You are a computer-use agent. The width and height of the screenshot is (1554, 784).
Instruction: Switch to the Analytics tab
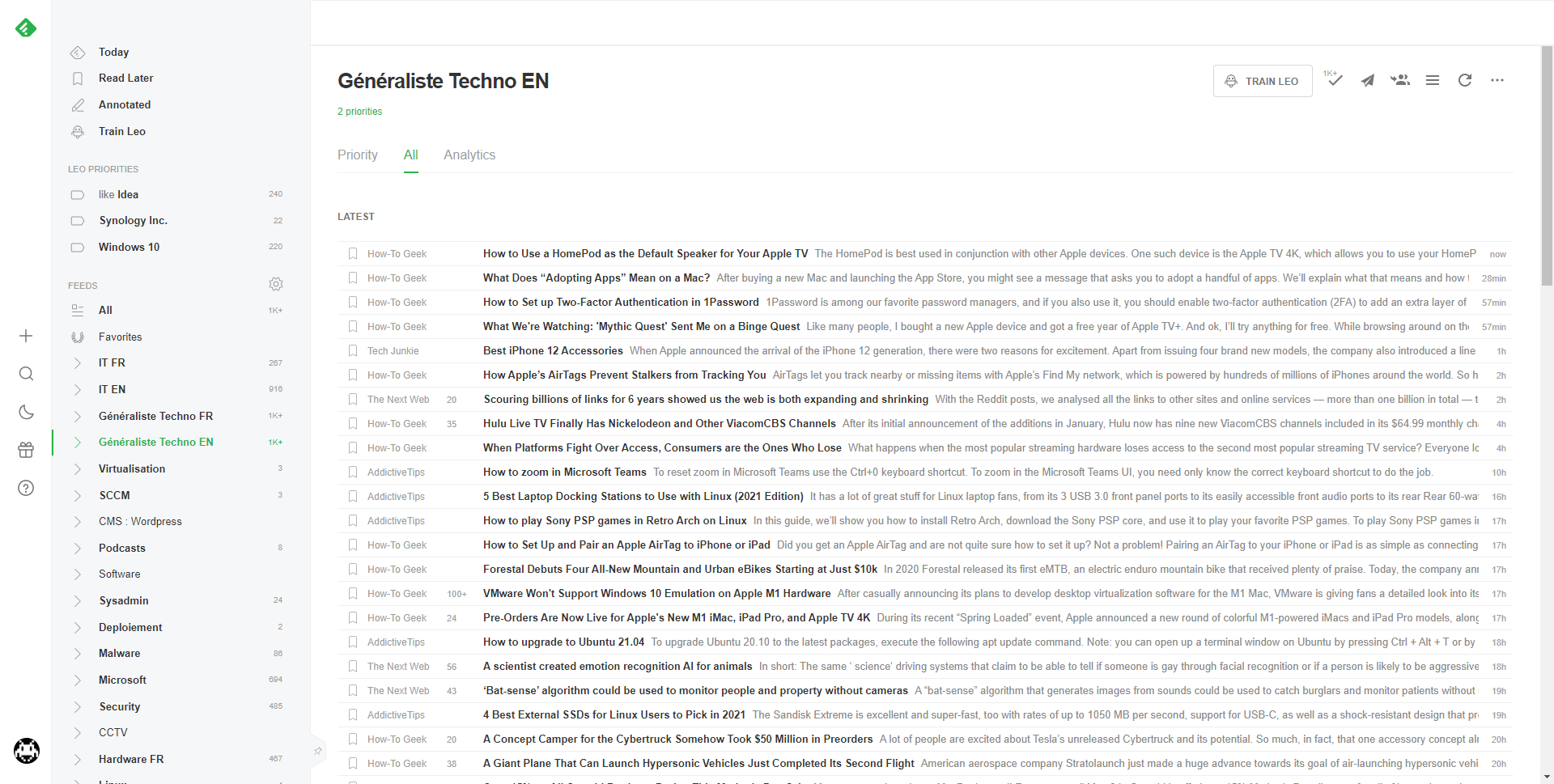tap(469, 155)
